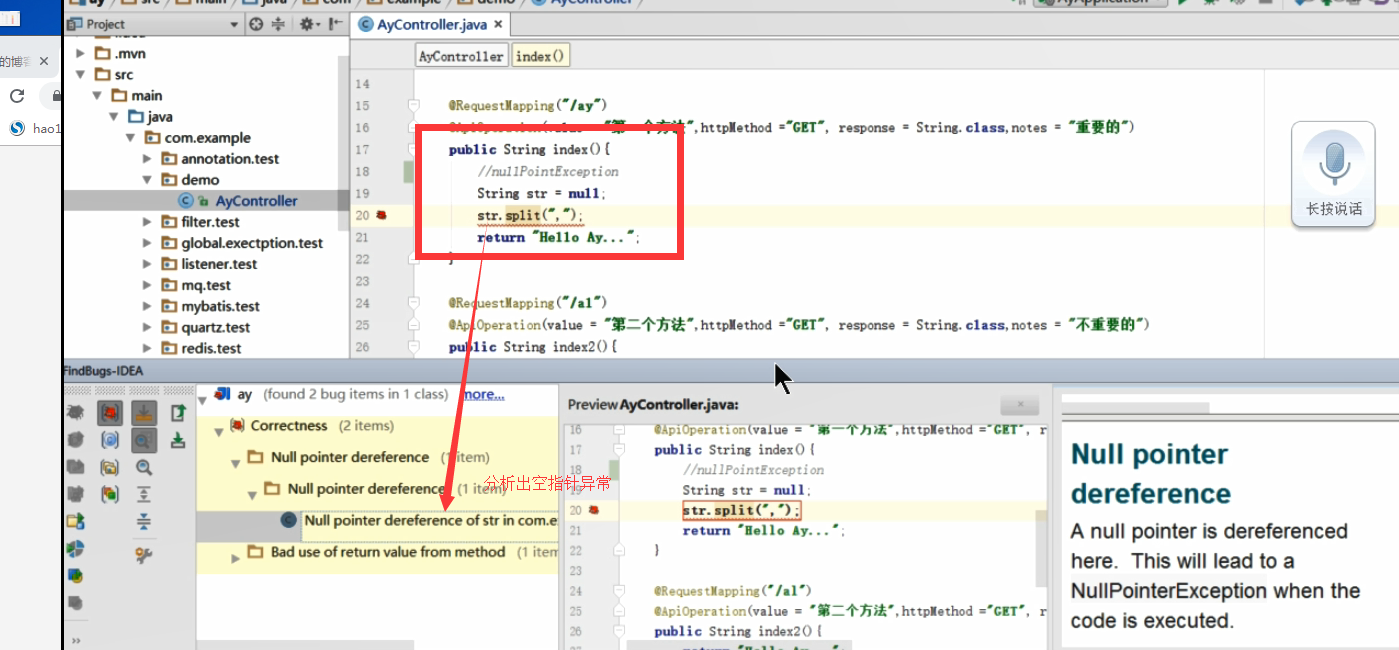Screen dimensions: 1399x650
Task: Open Project panel settings gear
Action: 309,24
